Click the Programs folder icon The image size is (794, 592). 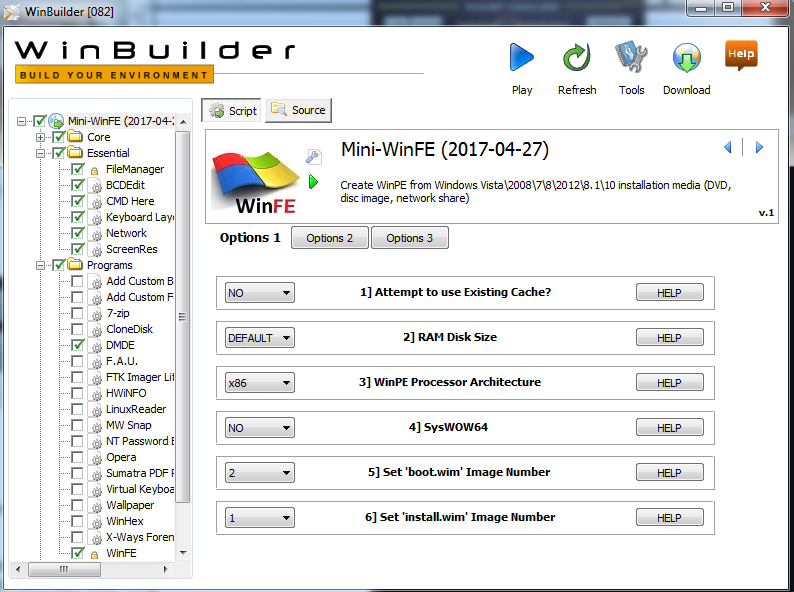tap(75, 265)
